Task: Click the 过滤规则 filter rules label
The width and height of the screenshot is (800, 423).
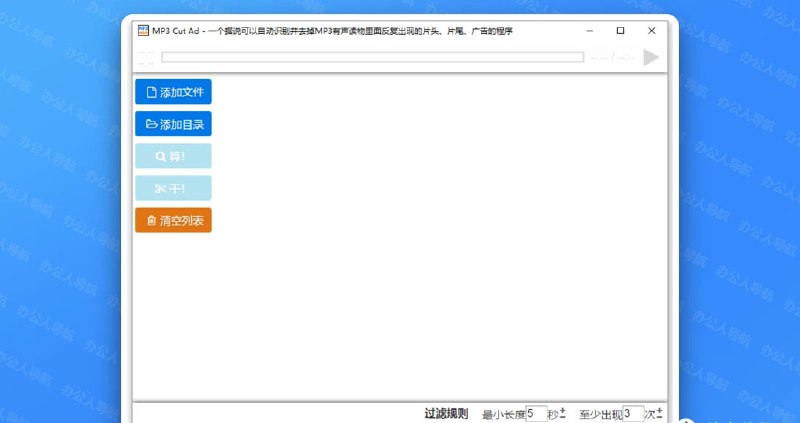Action: [446, 414]
